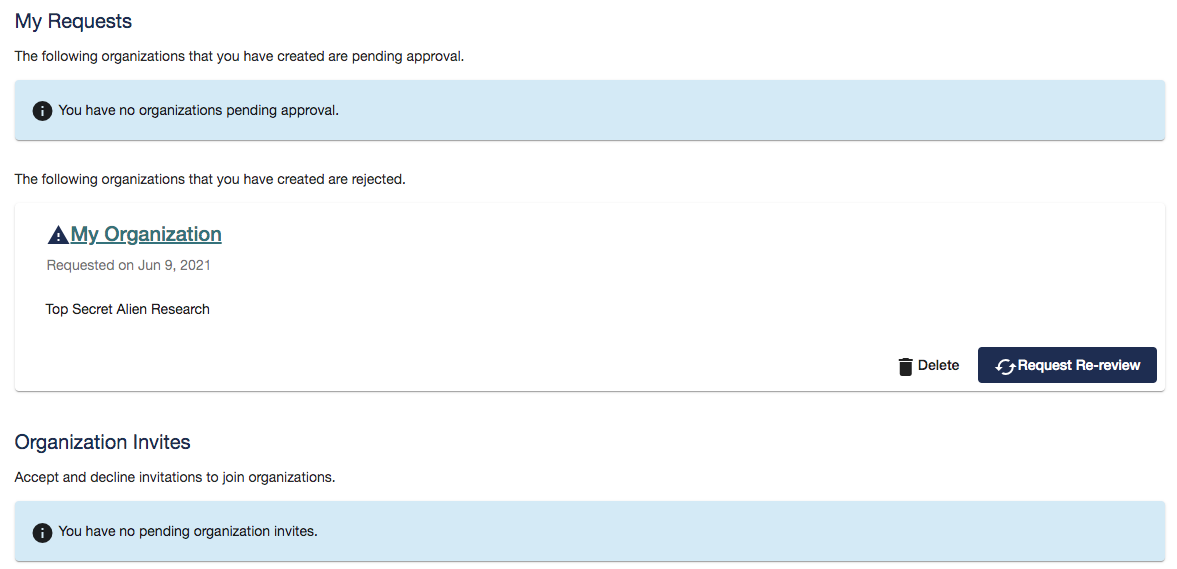Screen dimensions: 1177x569
Task: Open the My Organization link
Action: [146, 234]
